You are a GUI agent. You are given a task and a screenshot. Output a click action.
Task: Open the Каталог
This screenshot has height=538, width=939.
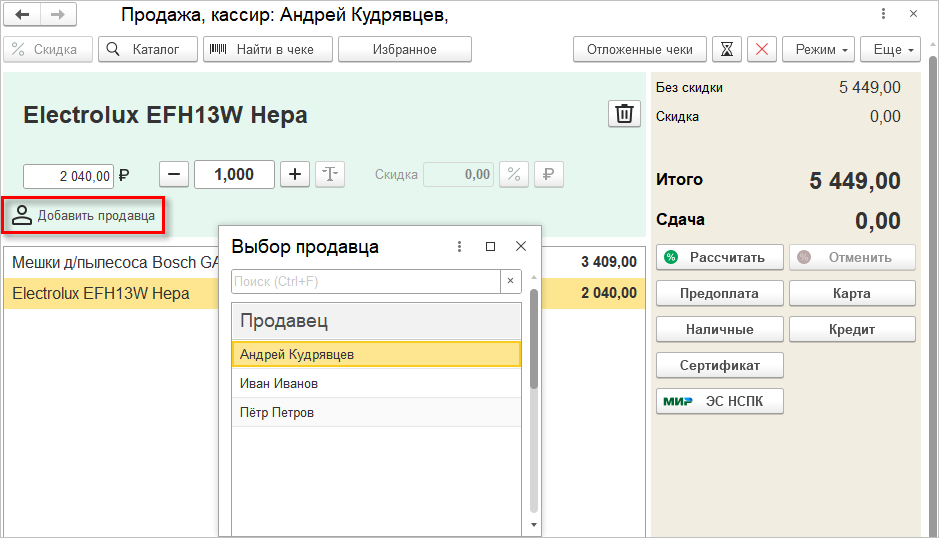click(147, 49)
